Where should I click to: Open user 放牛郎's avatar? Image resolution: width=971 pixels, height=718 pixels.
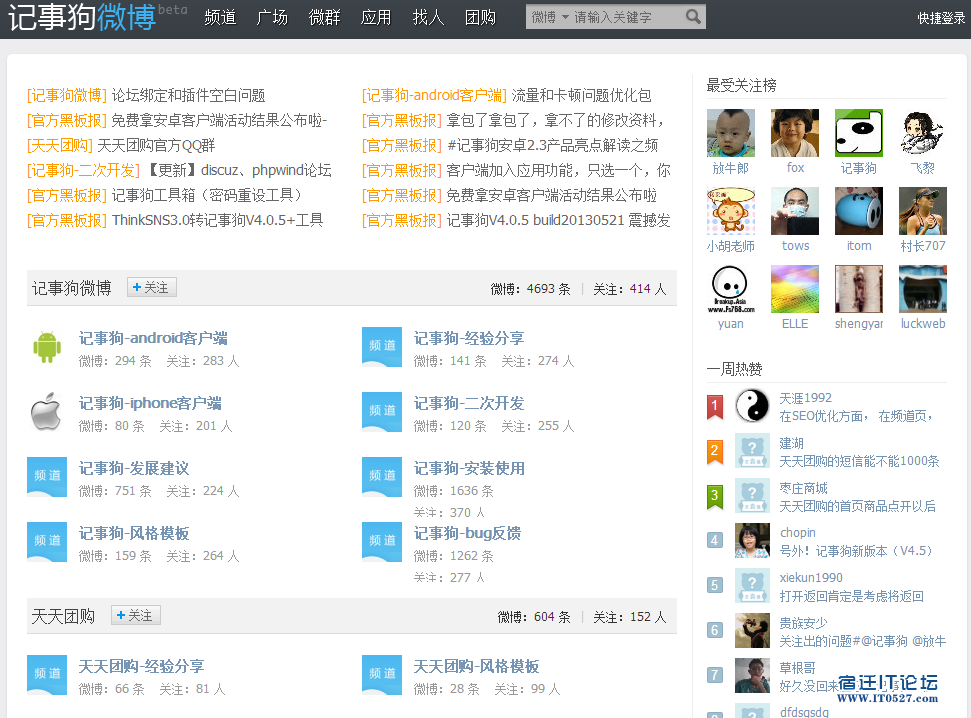click(x=731, y=133)
